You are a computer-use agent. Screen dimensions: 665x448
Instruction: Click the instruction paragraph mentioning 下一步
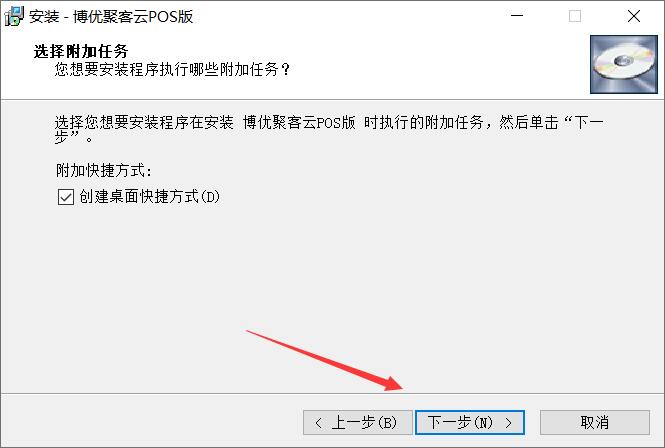[329, 129]
